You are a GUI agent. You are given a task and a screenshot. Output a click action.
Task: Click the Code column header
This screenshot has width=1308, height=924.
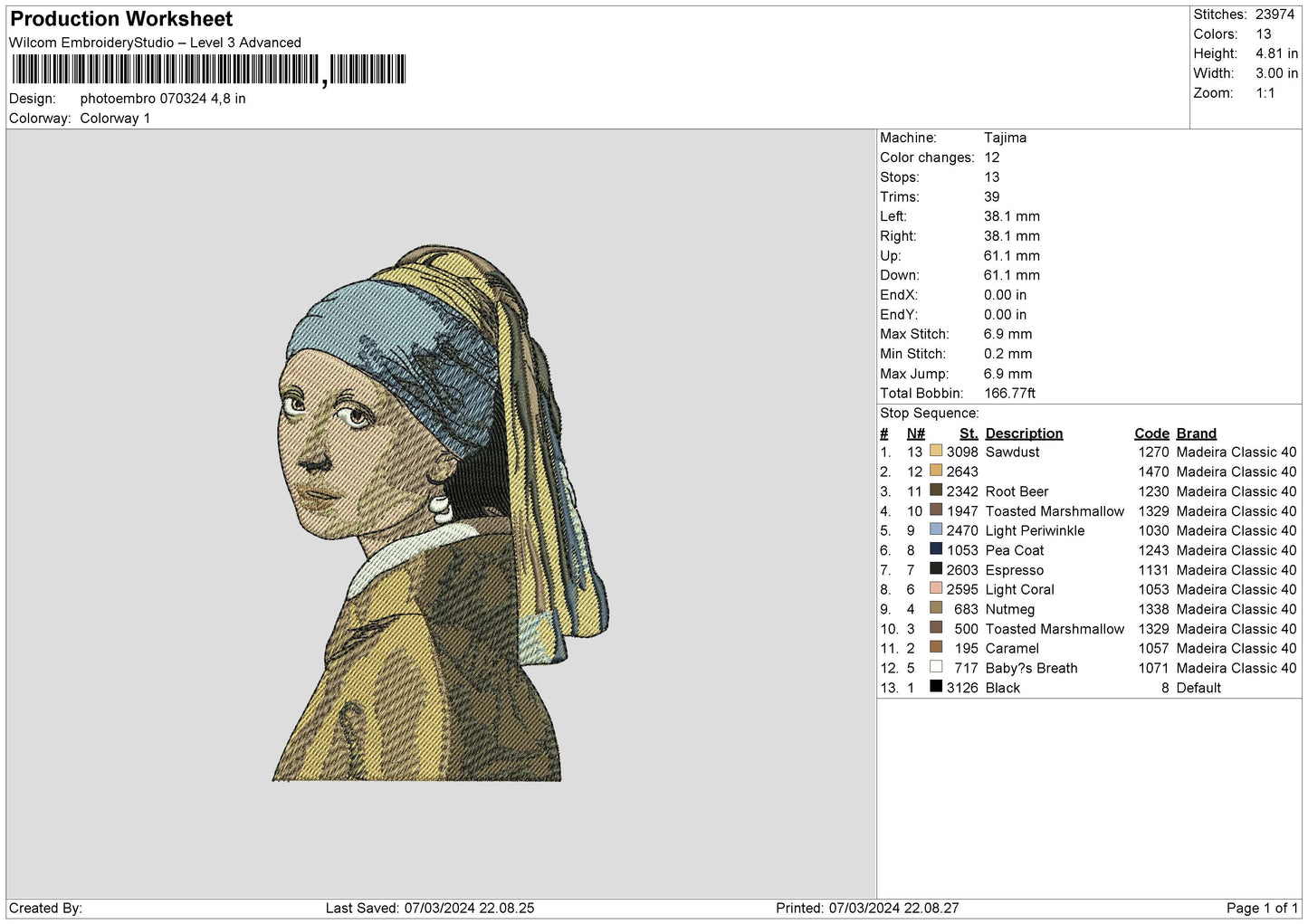(1151, 433)
